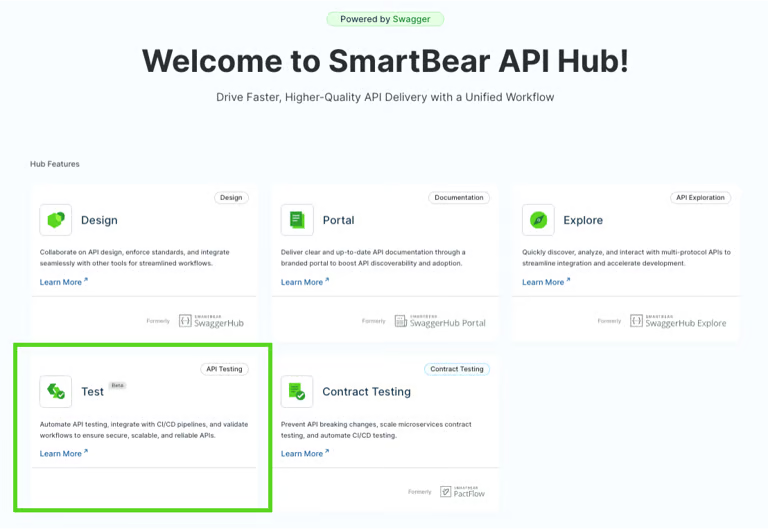The height and width of the screenshot is (529, 768).
Task: Click the Powered by Swagger badge
Action: click(x=385, y=19)
